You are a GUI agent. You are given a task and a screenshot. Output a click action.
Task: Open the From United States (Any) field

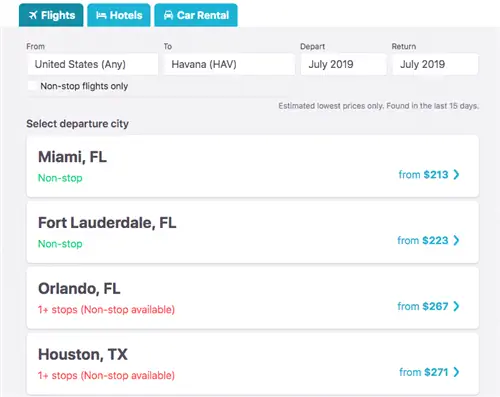(93, 64)
